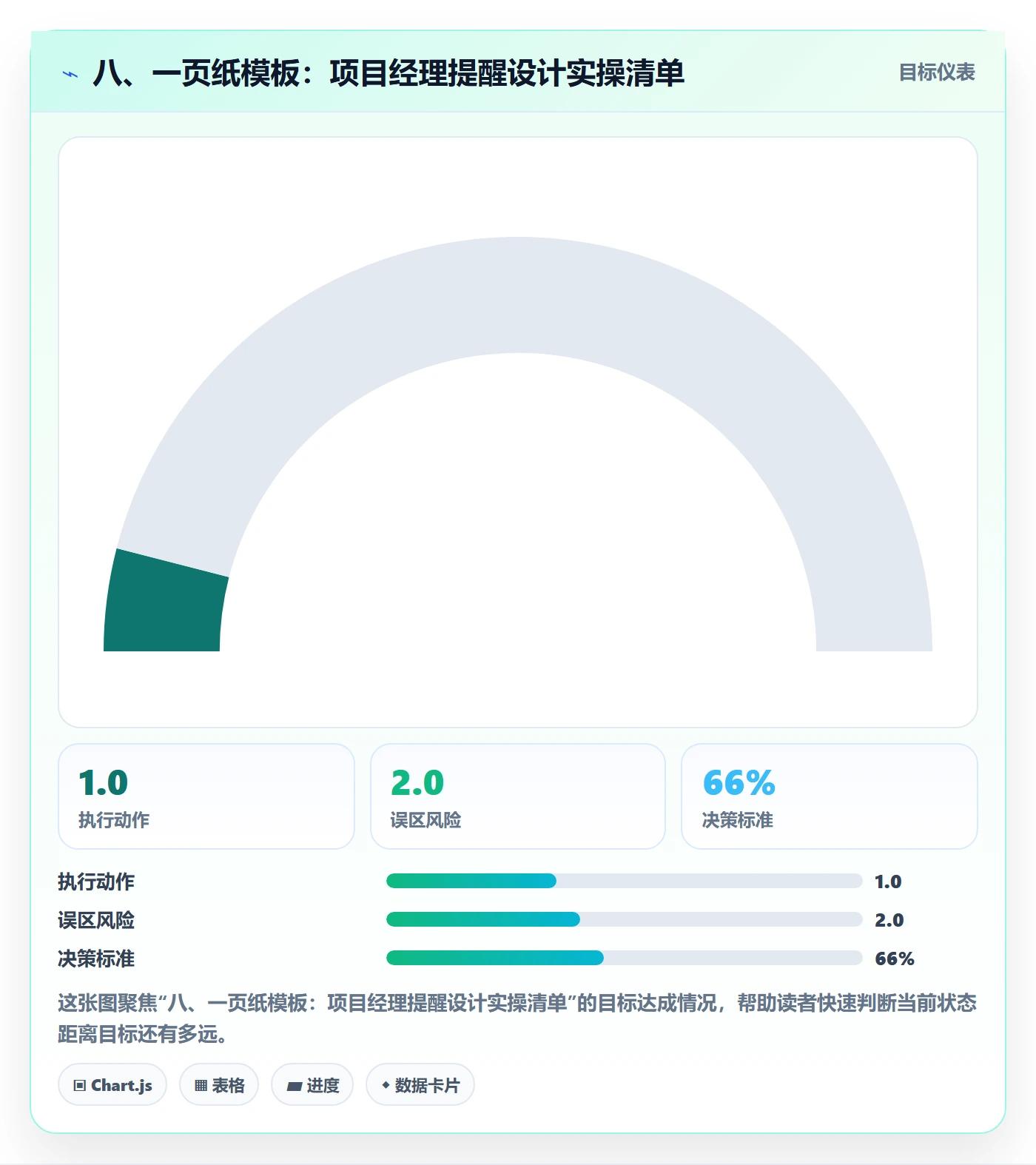The image size is (1036, 1165).
Task: Click the 数据卡片 tag chip
Action: coord(420,1085)
